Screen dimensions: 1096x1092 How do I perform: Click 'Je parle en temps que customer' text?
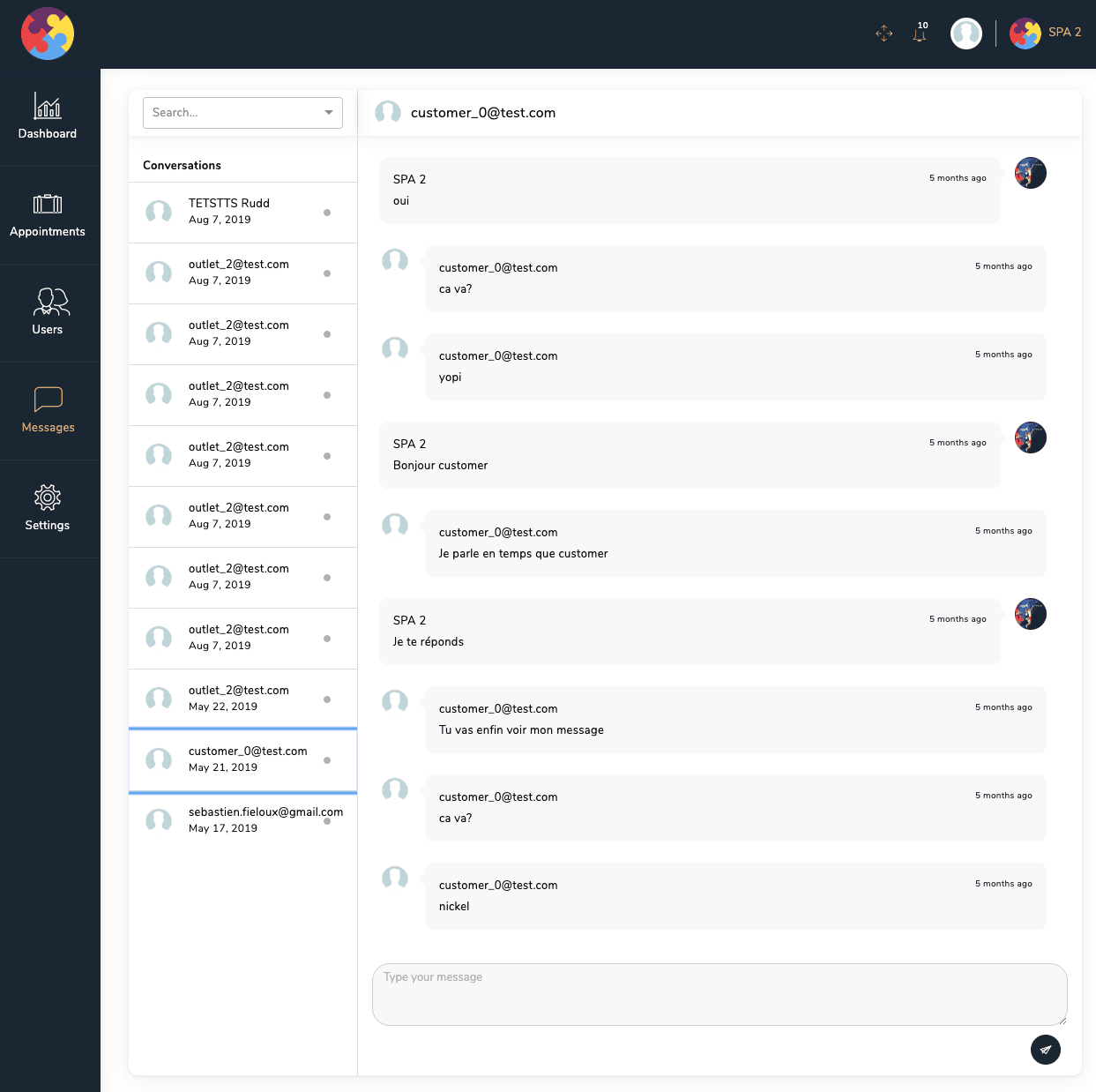(x=523, y=553)
